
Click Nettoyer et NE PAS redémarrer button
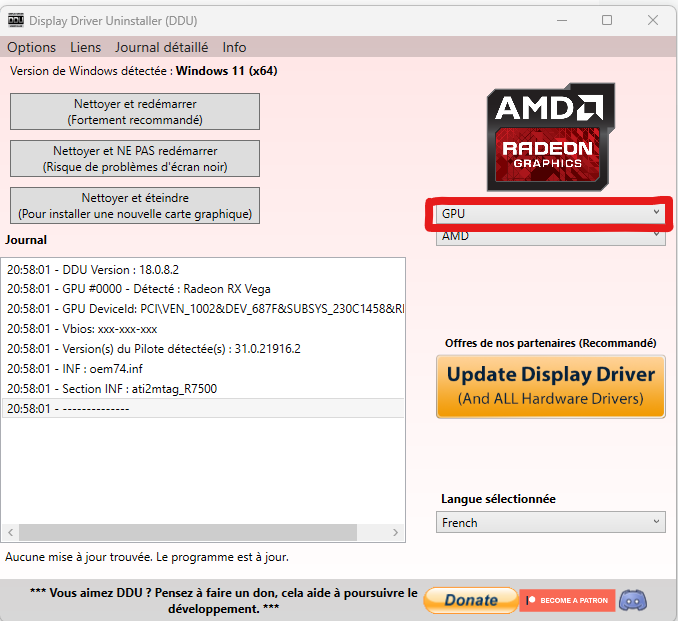coord(135,159)
